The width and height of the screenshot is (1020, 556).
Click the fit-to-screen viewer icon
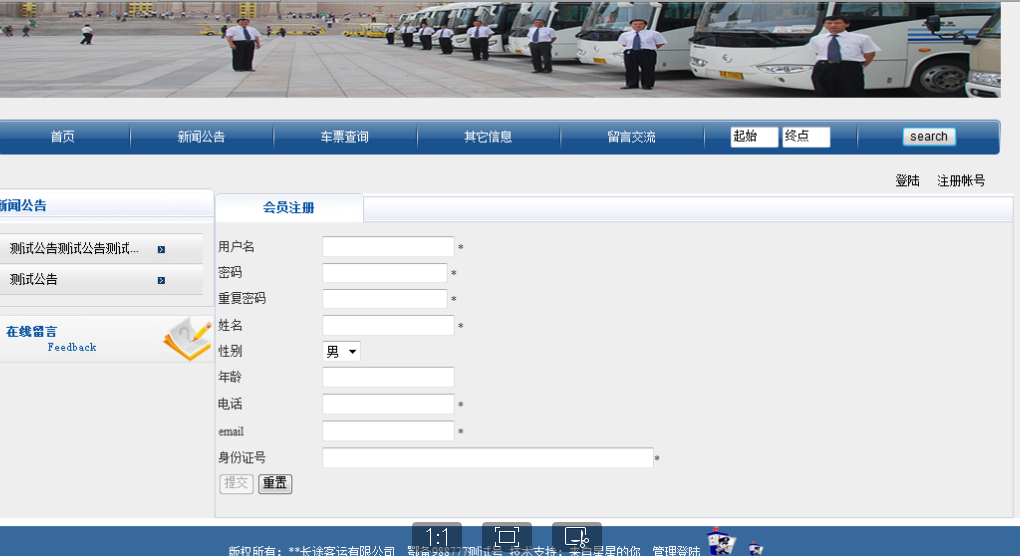(x=507, y=538)
